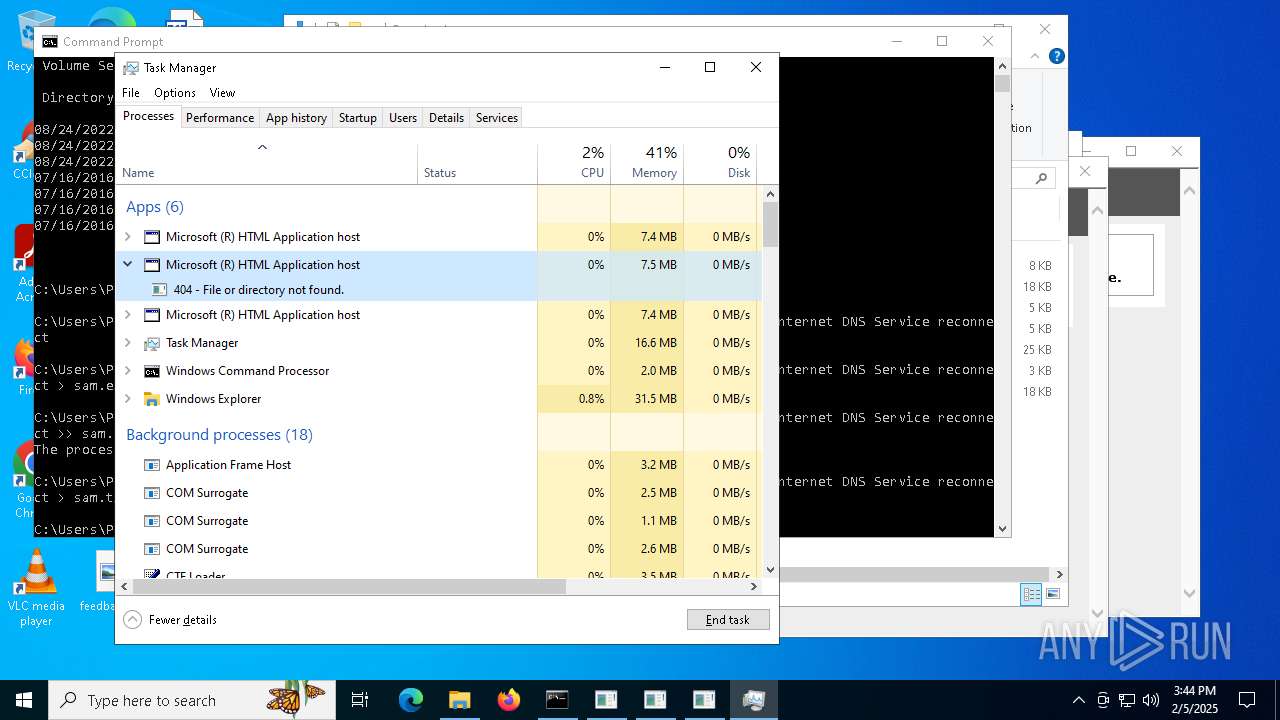The image size is (1280, 720).
Task: Click the Task Manager title bar icon
Action: 131,68
